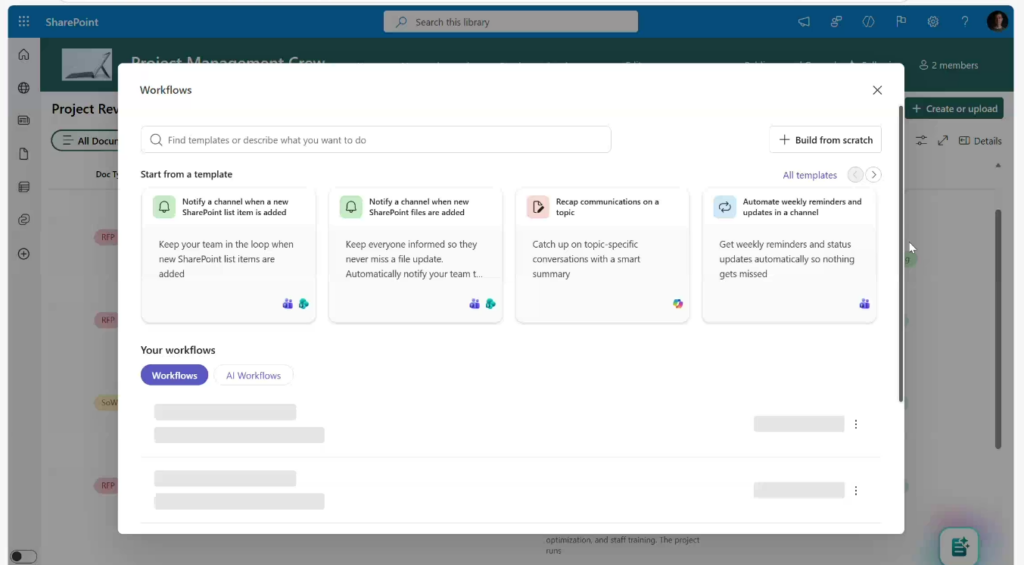Open the All templates link
This screenshot has height=565, width=1024.
809,175
